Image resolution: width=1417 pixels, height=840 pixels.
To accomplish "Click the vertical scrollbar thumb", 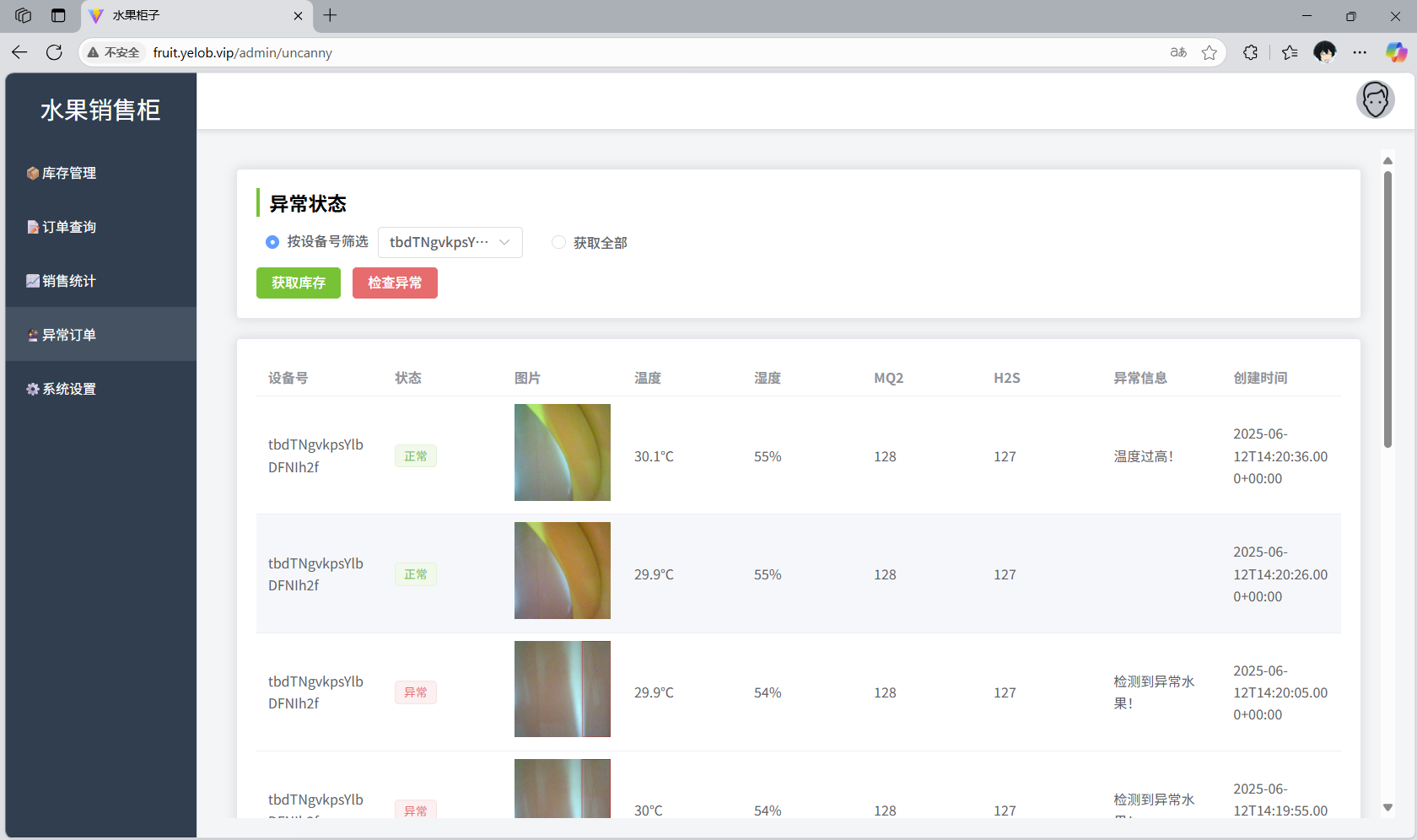I will tap(1387, 309).
